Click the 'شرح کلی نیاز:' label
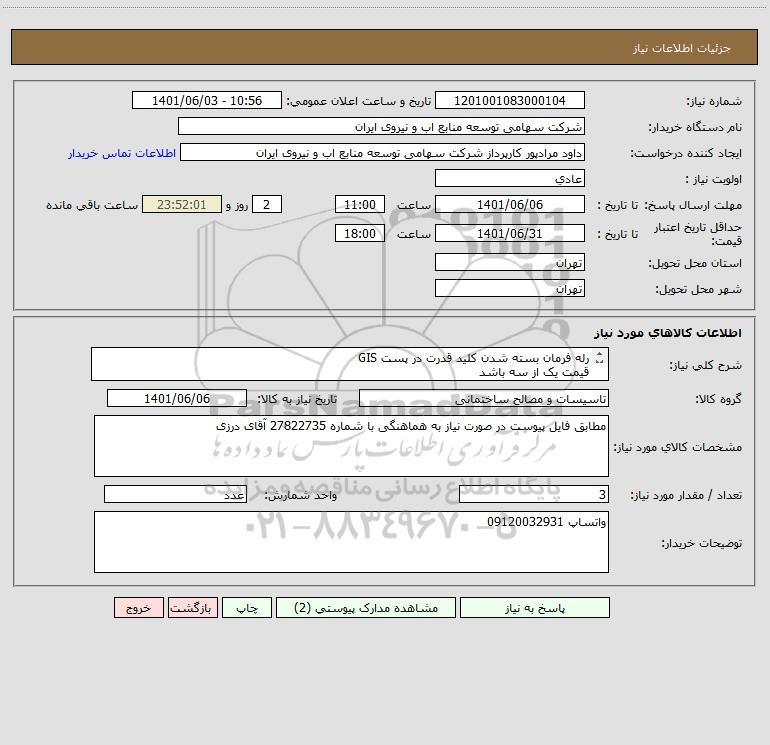 click(x=706, y=365)
